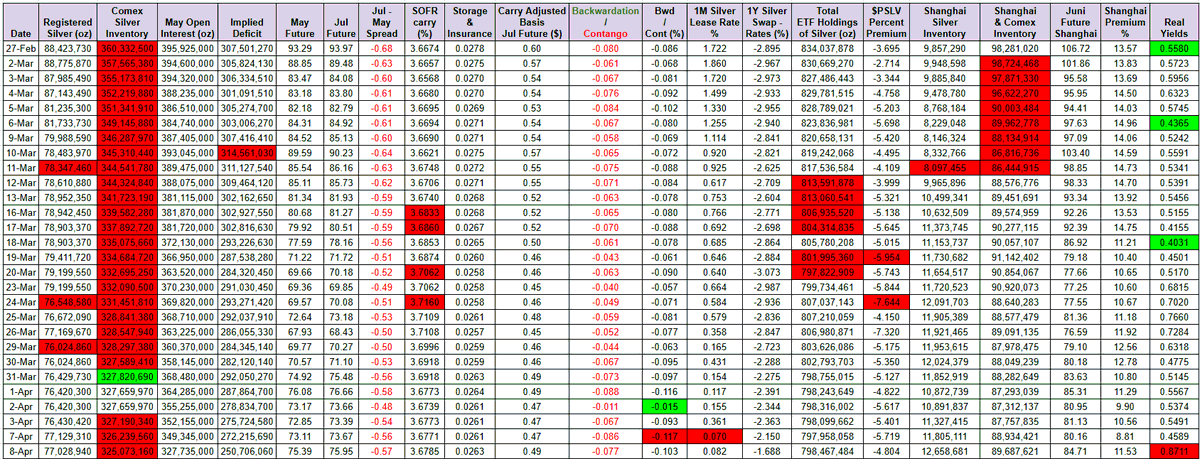Viewport: 1200px width, 459px height.
Task: Click May Future value 93.29
Action: 298,48
